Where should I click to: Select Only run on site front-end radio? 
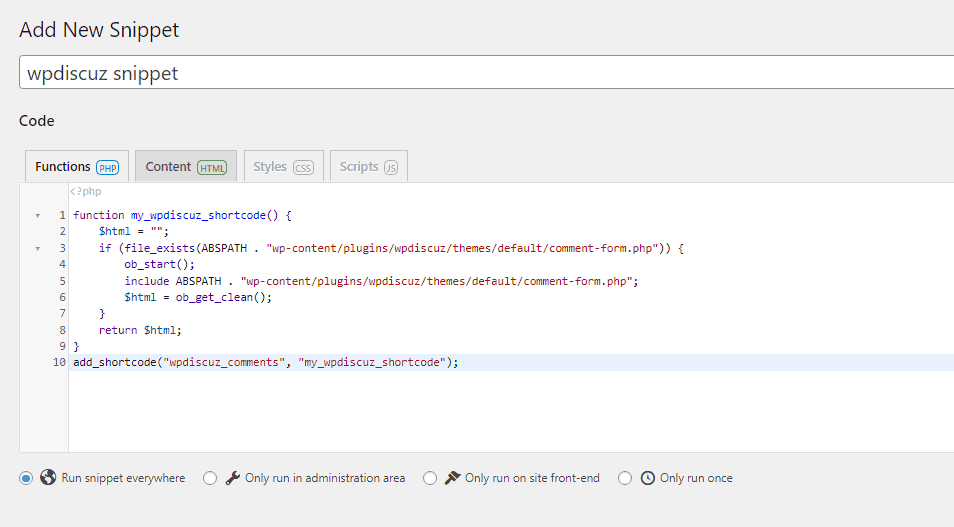point(430,478)
